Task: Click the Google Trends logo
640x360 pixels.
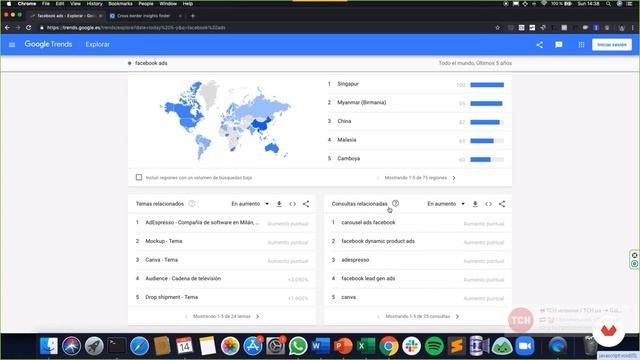Action: coord(48,44)
